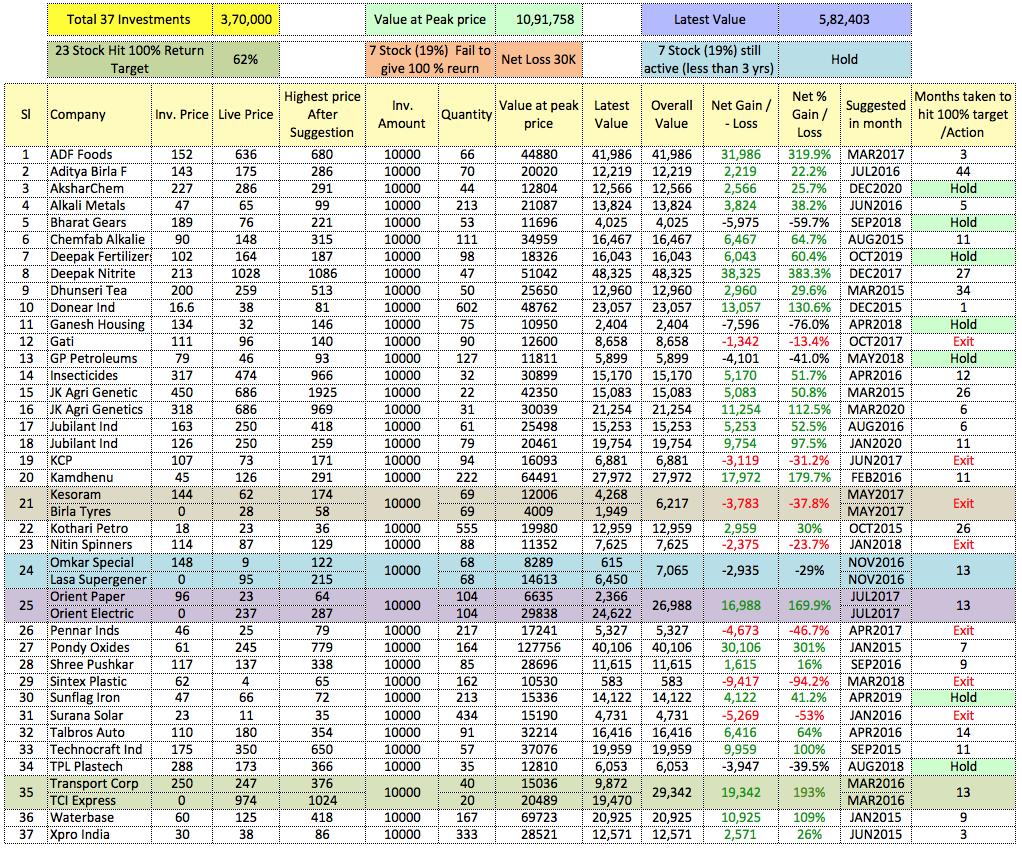Click 966 highest price for Insecticides
This screenshot has width=1022, height=849.
pos(322,375)
